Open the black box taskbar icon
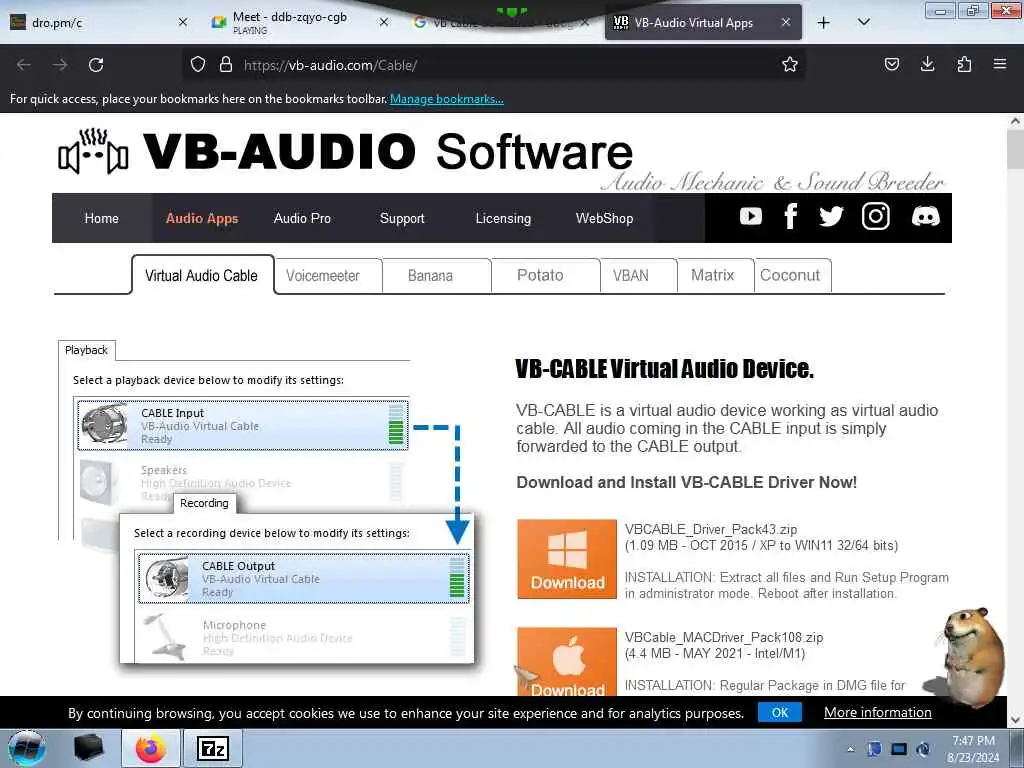 click(x=89, y=748)
